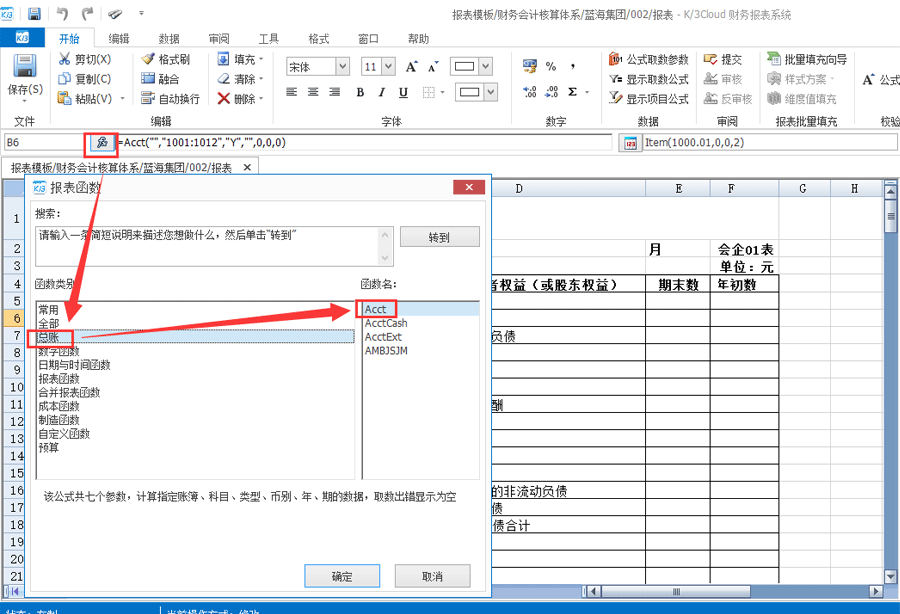Image resolution: width=900 pixels, height=614 pixels.
Task: Decrease decimal places icon
Action: point(552,92)
